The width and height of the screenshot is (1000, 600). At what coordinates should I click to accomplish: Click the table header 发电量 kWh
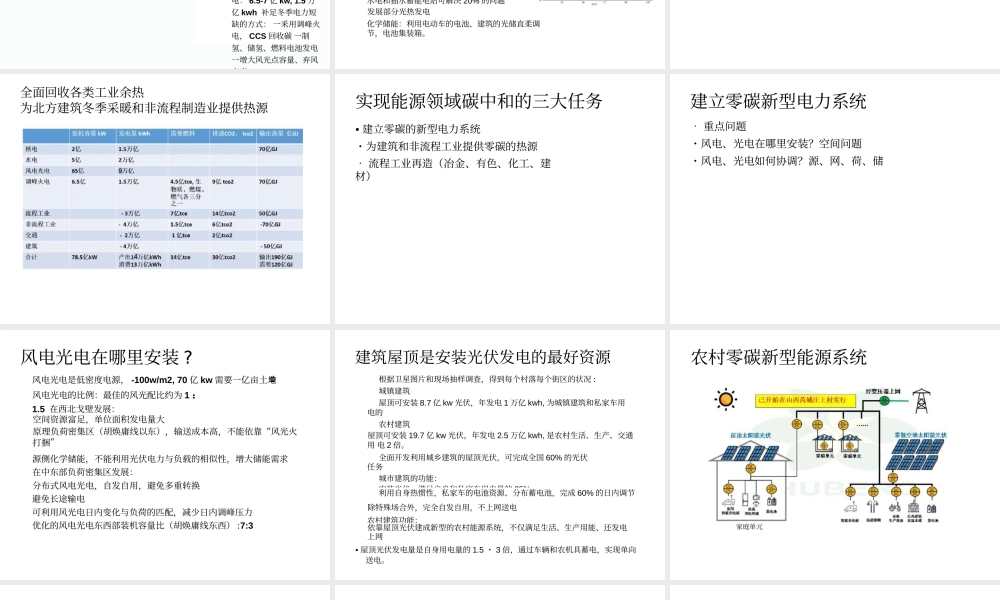[x=135, y=134]
